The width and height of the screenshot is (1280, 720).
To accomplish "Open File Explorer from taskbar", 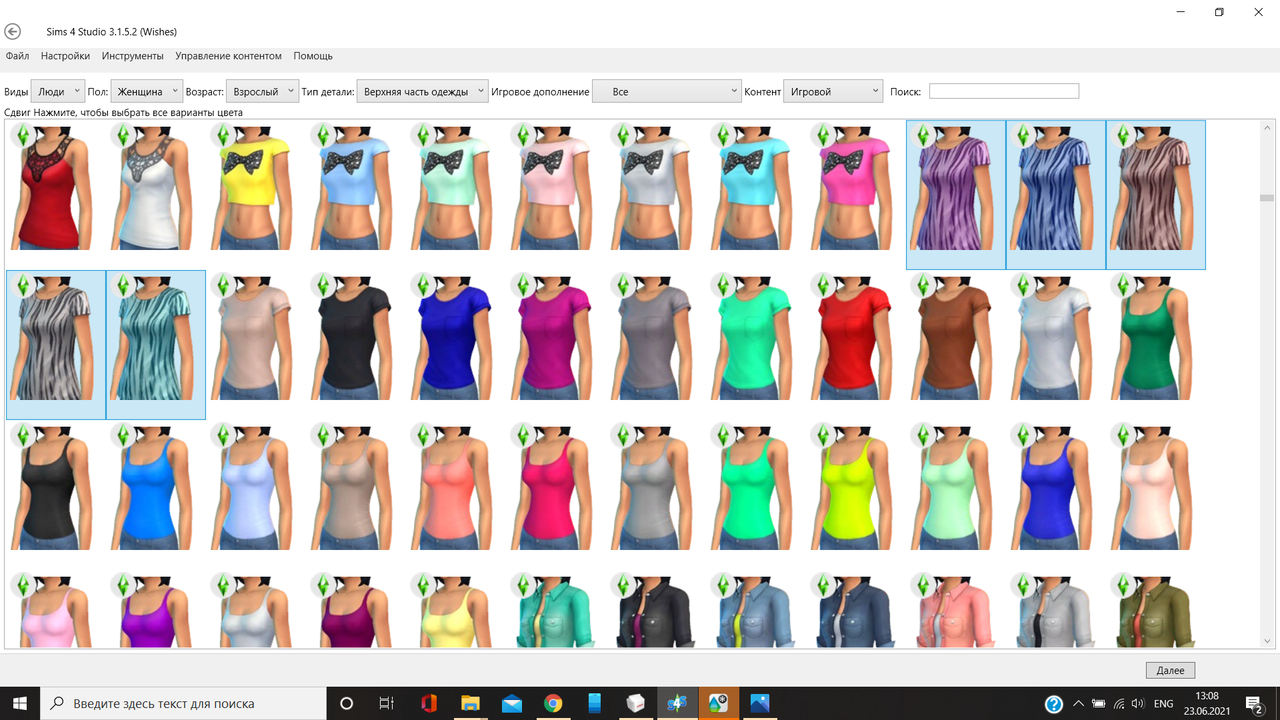I will point(470,703).
